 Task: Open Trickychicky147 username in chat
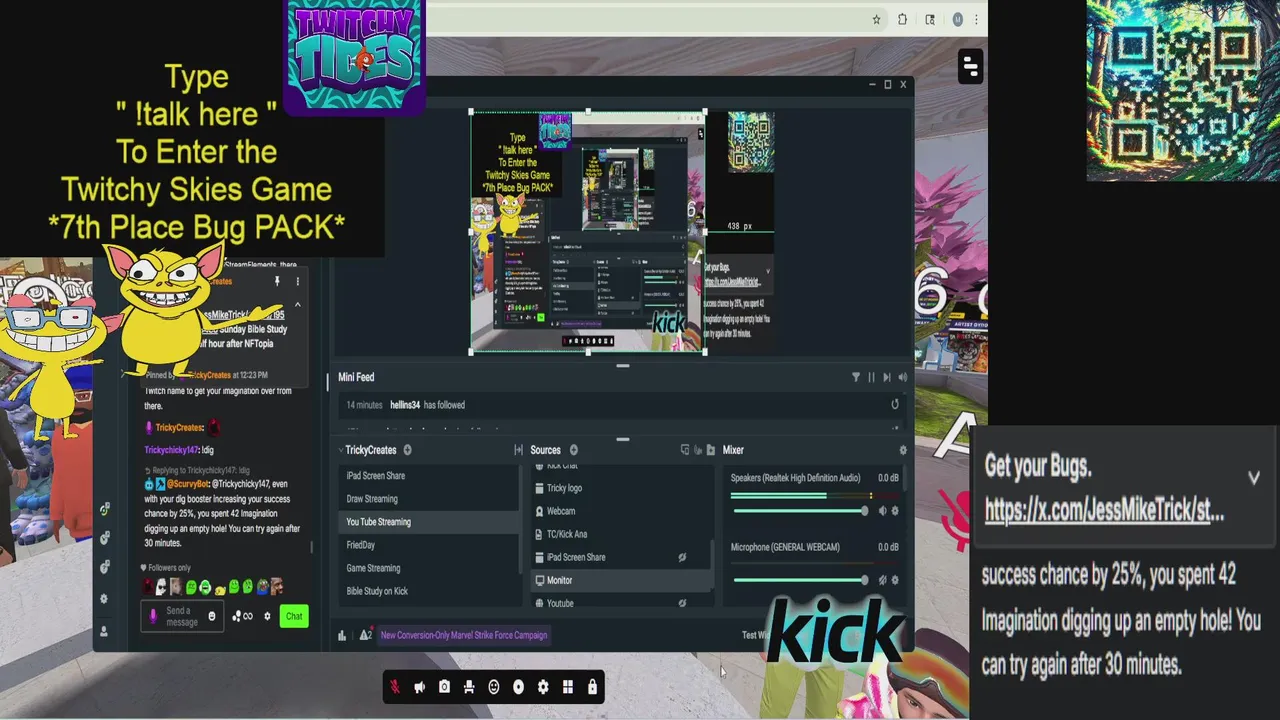pyautogui.click(x=172, y=450)
